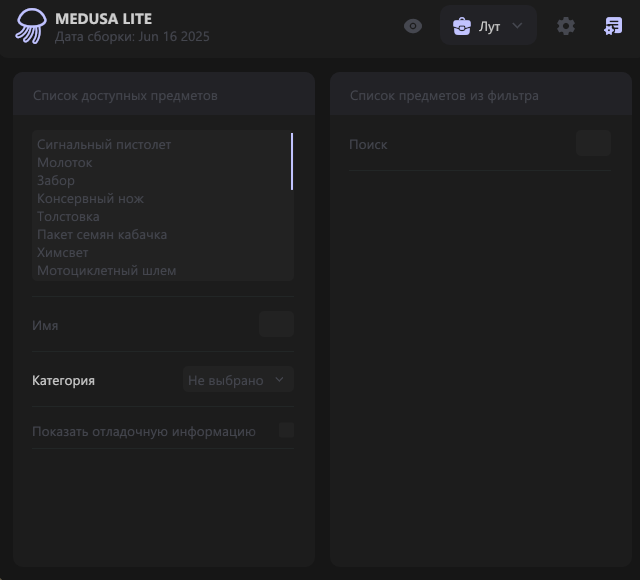Open the Категория dropdown

tap(238, 380)
